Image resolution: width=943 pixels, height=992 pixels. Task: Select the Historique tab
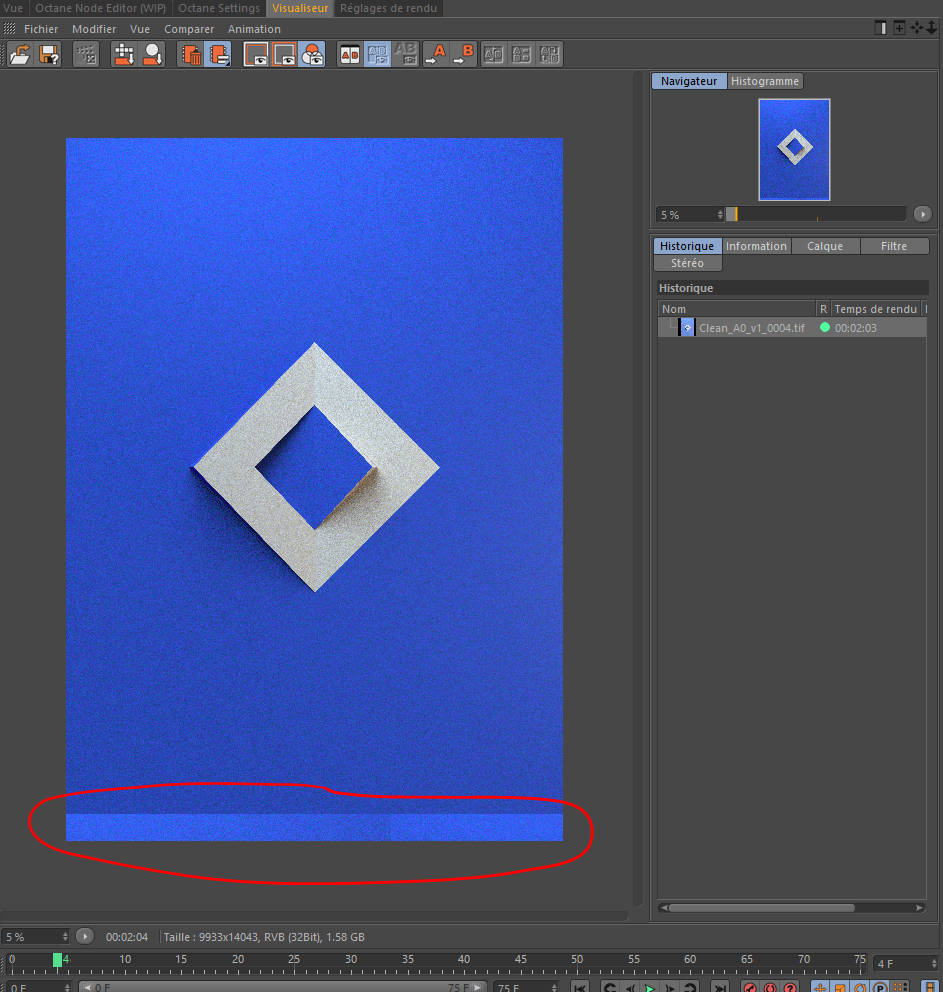[687, 246]
